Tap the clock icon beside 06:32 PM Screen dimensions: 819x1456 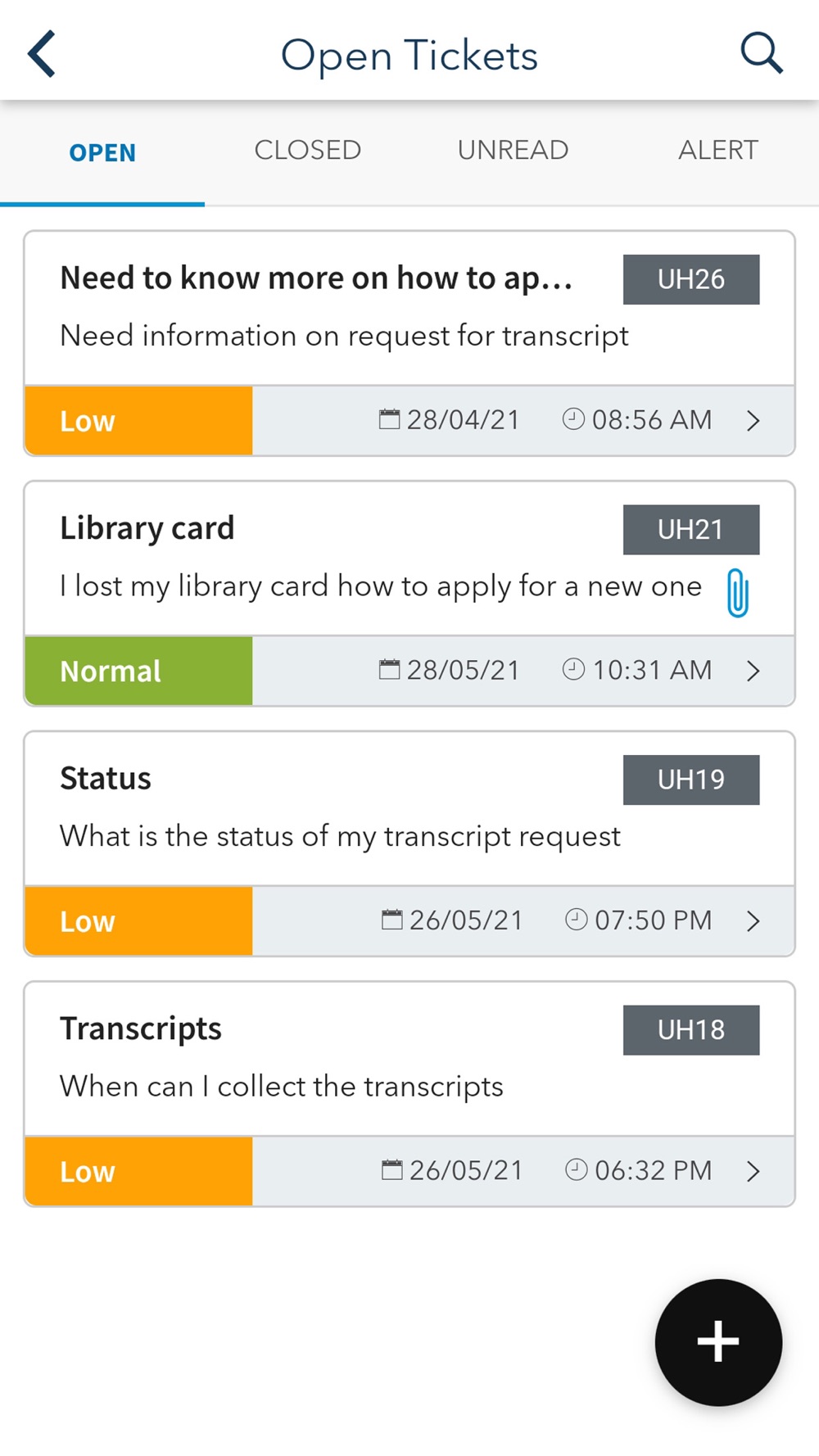[x=577, y=1169]
